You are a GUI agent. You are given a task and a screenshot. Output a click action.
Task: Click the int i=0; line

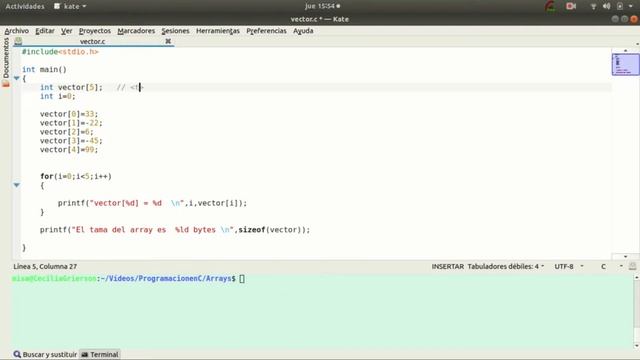[x=58, y=96]
